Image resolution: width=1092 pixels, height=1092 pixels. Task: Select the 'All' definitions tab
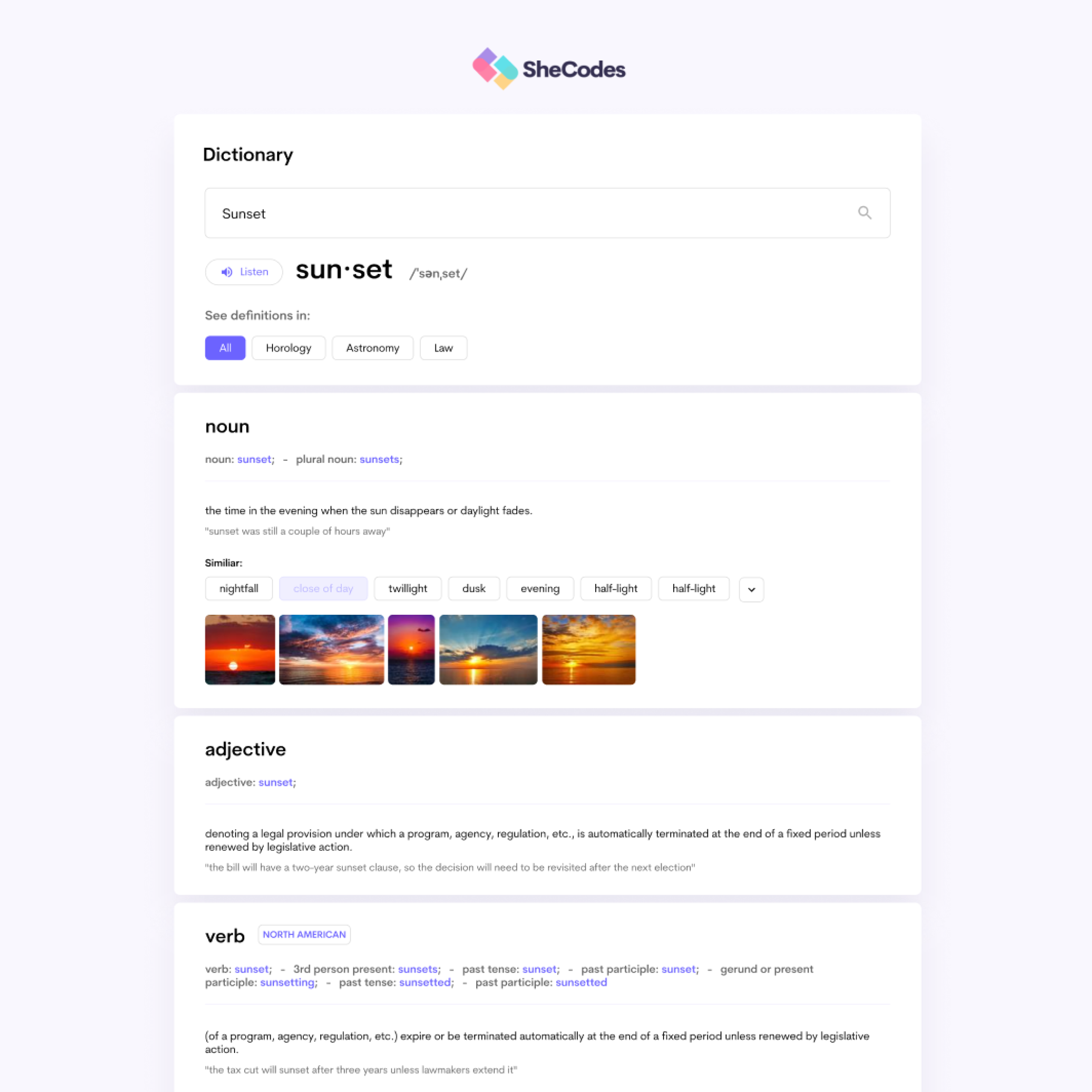223,347
